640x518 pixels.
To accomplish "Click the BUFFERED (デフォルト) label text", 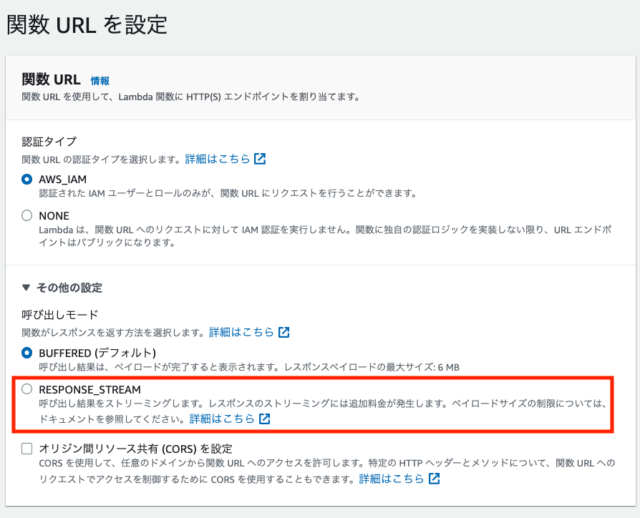I will point(98,353).
